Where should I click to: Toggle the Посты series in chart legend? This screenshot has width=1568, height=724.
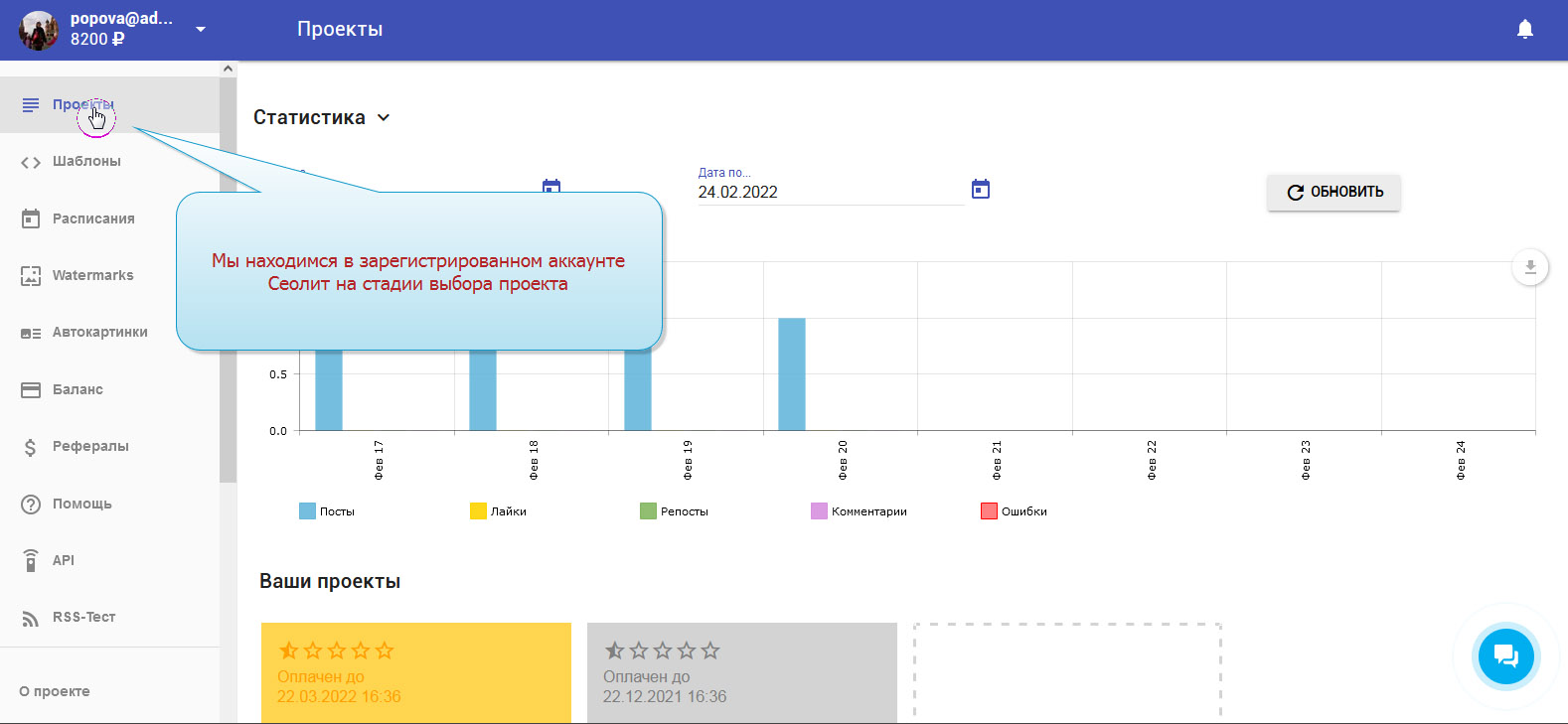(327, 511)
